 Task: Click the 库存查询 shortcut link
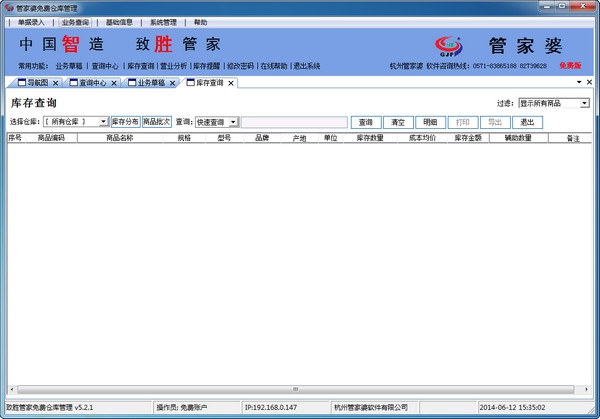point(140,66)
